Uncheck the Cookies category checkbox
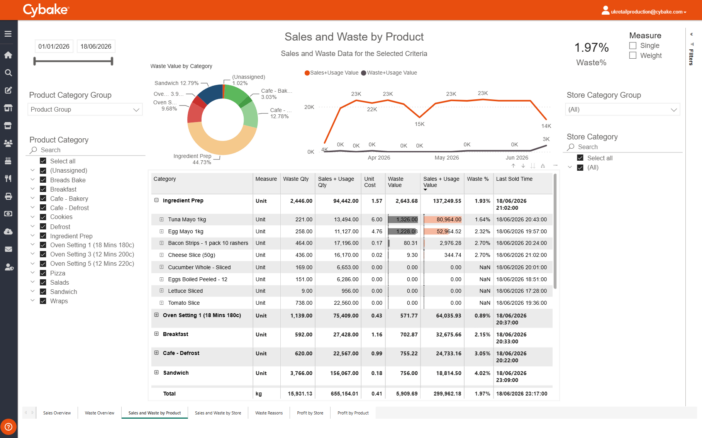Viewport: 702px width, 438px height. pos(43,217)
